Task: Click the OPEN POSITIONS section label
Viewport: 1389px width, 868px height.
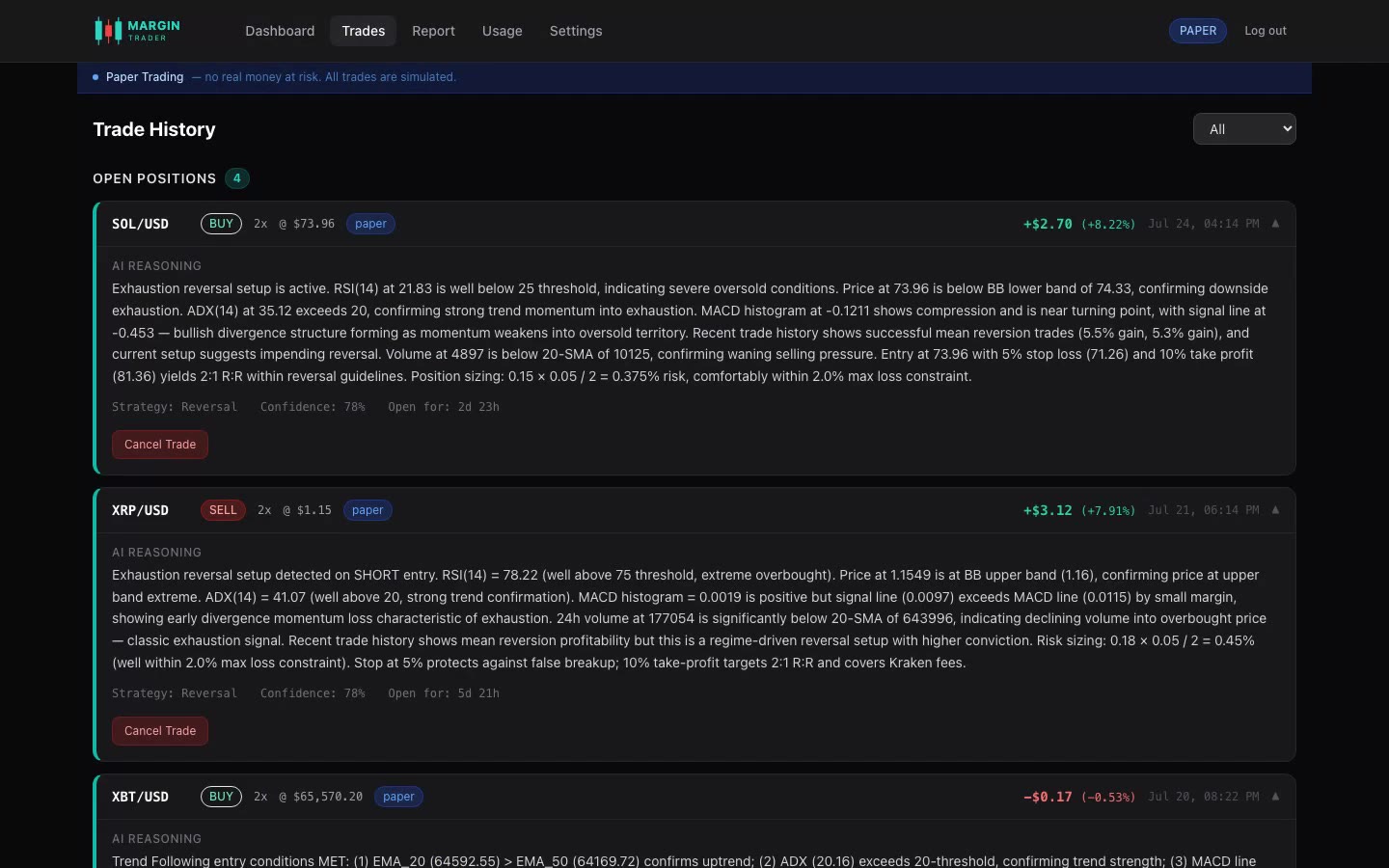Action: click(x=154, y=178)
